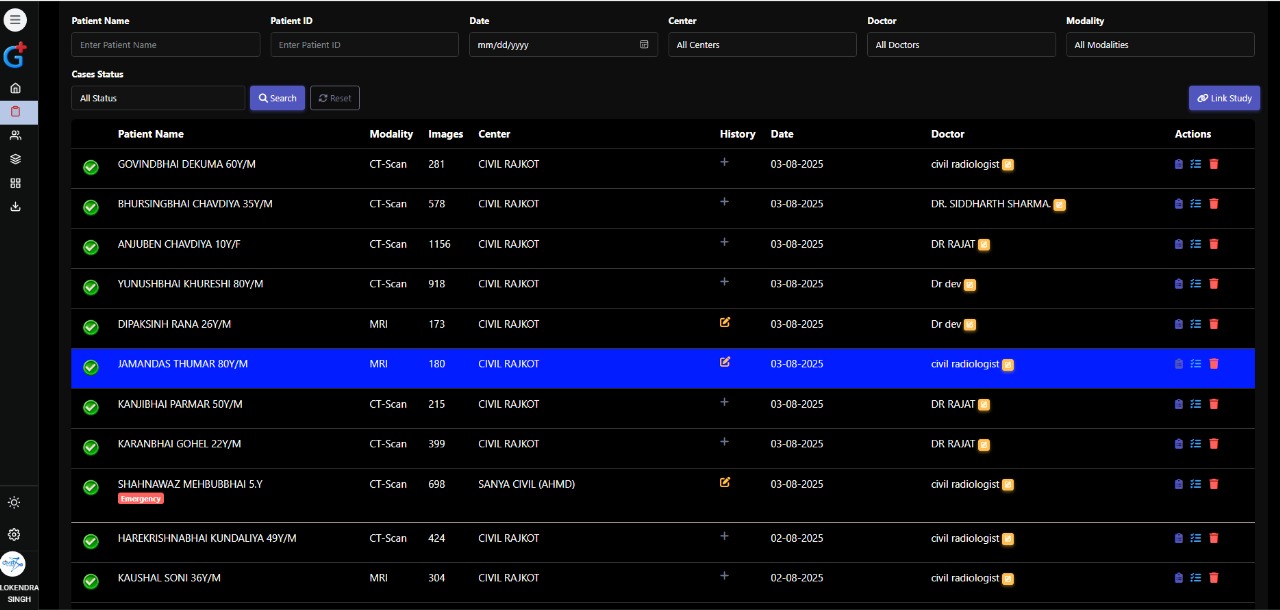Click the download icon in sidebar
1280x610 pixels.
coord(15,207)
